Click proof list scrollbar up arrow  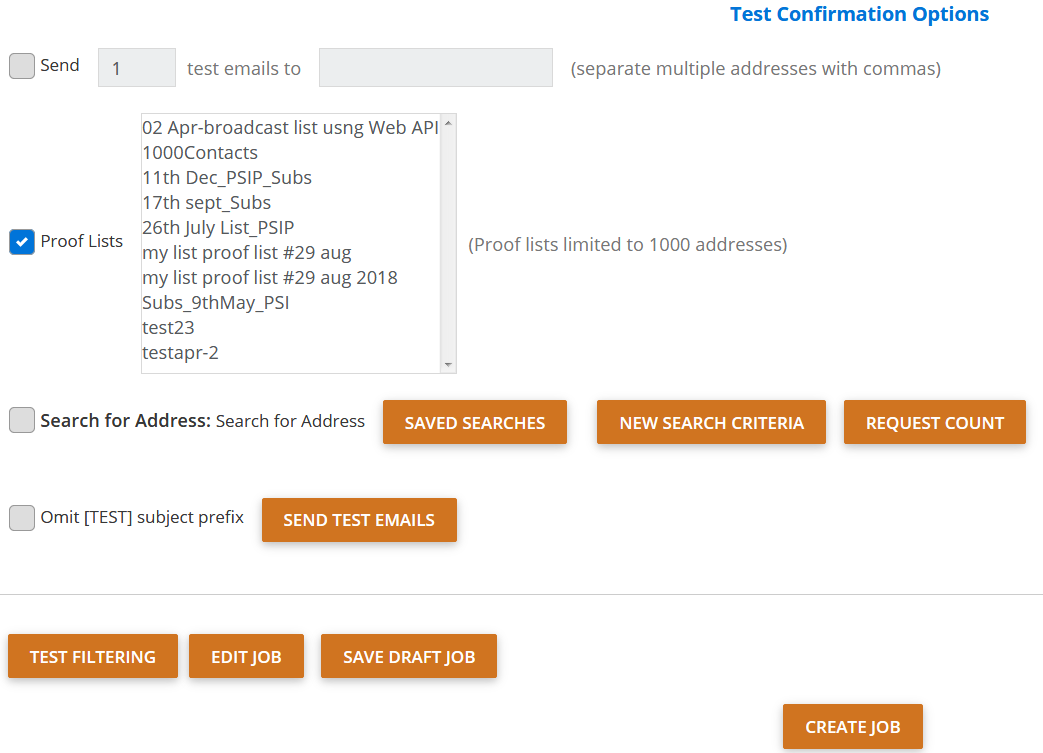click(448, 123)
